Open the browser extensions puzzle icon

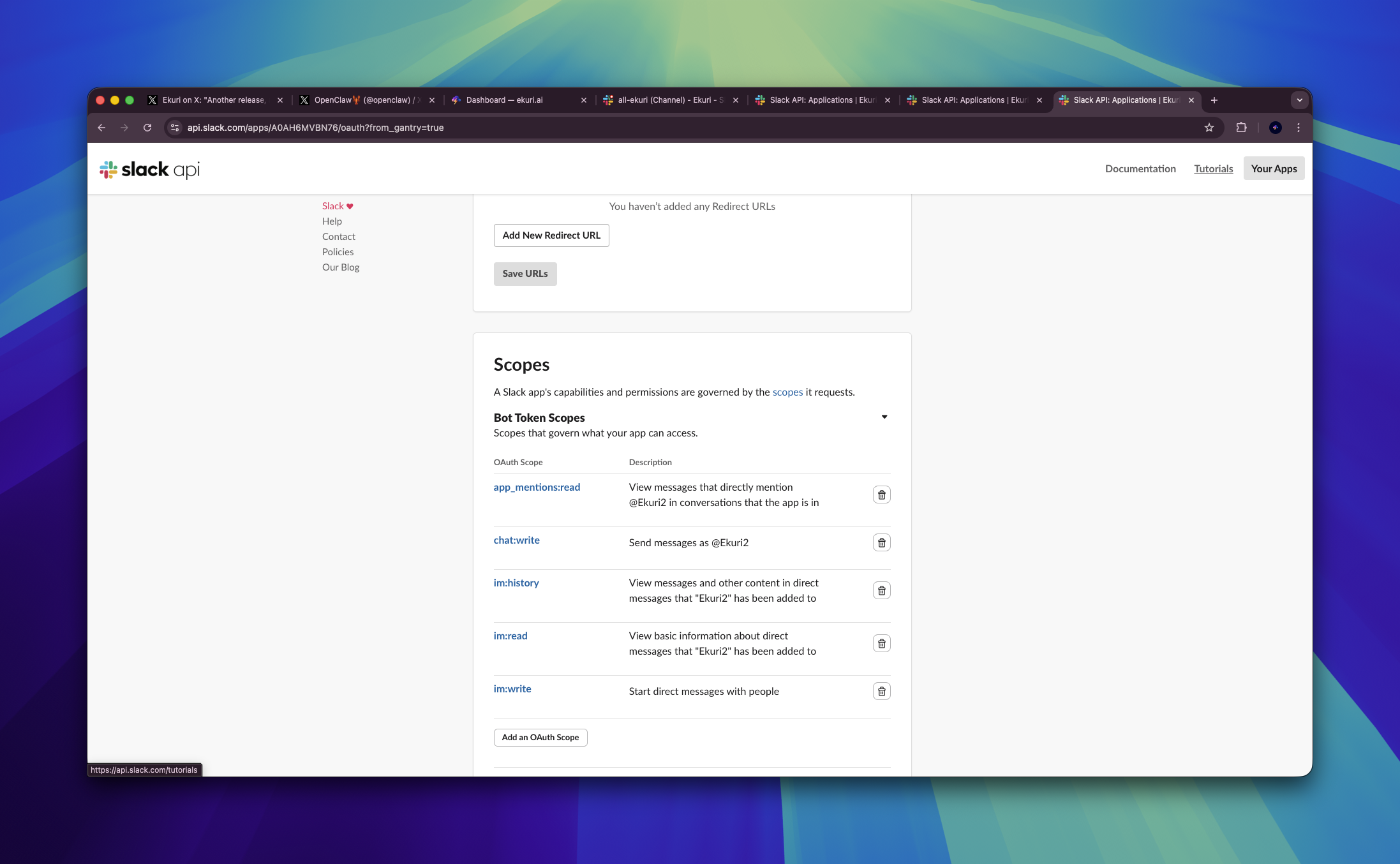click(x=1241, y=128)
